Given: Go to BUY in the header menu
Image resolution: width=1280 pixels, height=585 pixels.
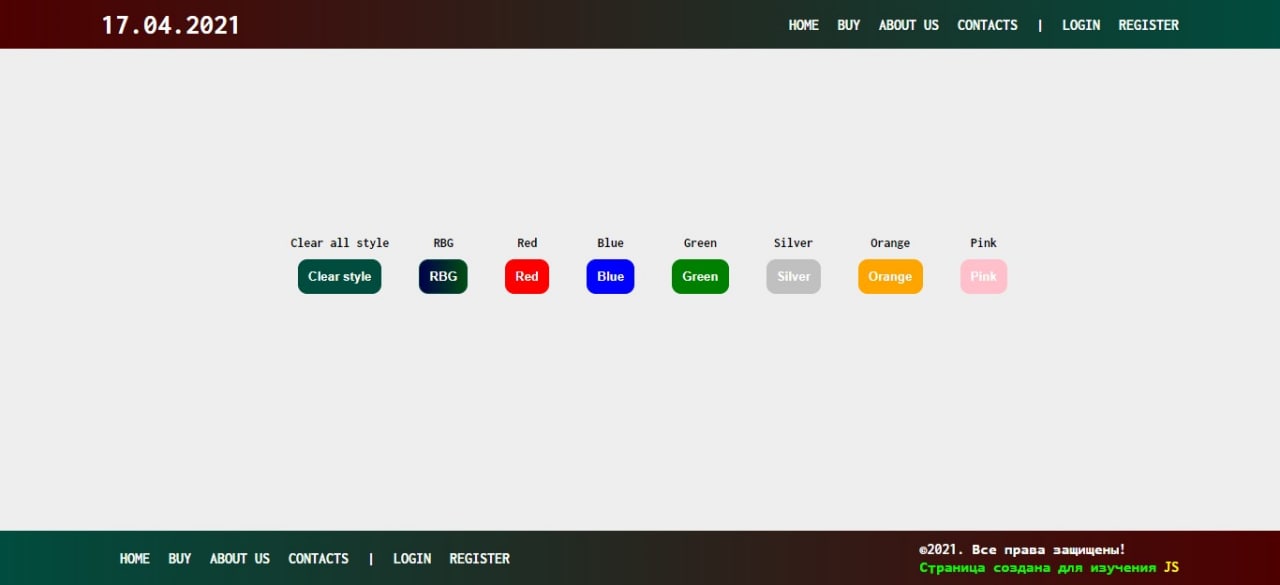Looking at the screenshot, I should (849, 25).
